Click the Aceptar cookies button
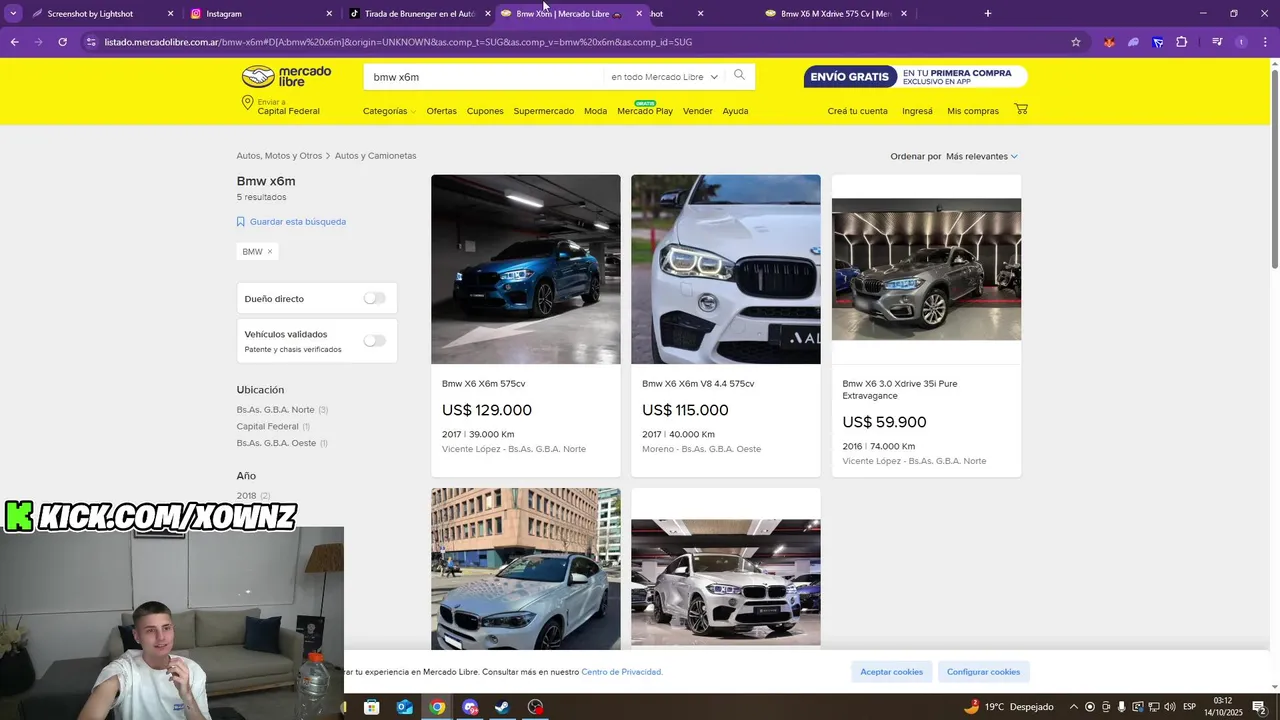The image size is (1280, 720). click(892, 672)
